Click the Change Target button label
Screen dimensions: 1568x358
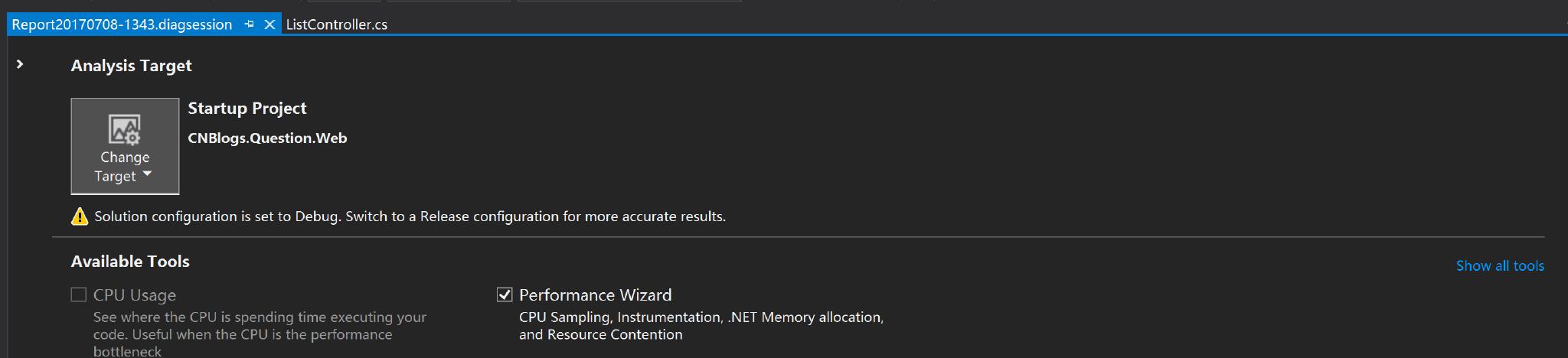click(124, 167)
